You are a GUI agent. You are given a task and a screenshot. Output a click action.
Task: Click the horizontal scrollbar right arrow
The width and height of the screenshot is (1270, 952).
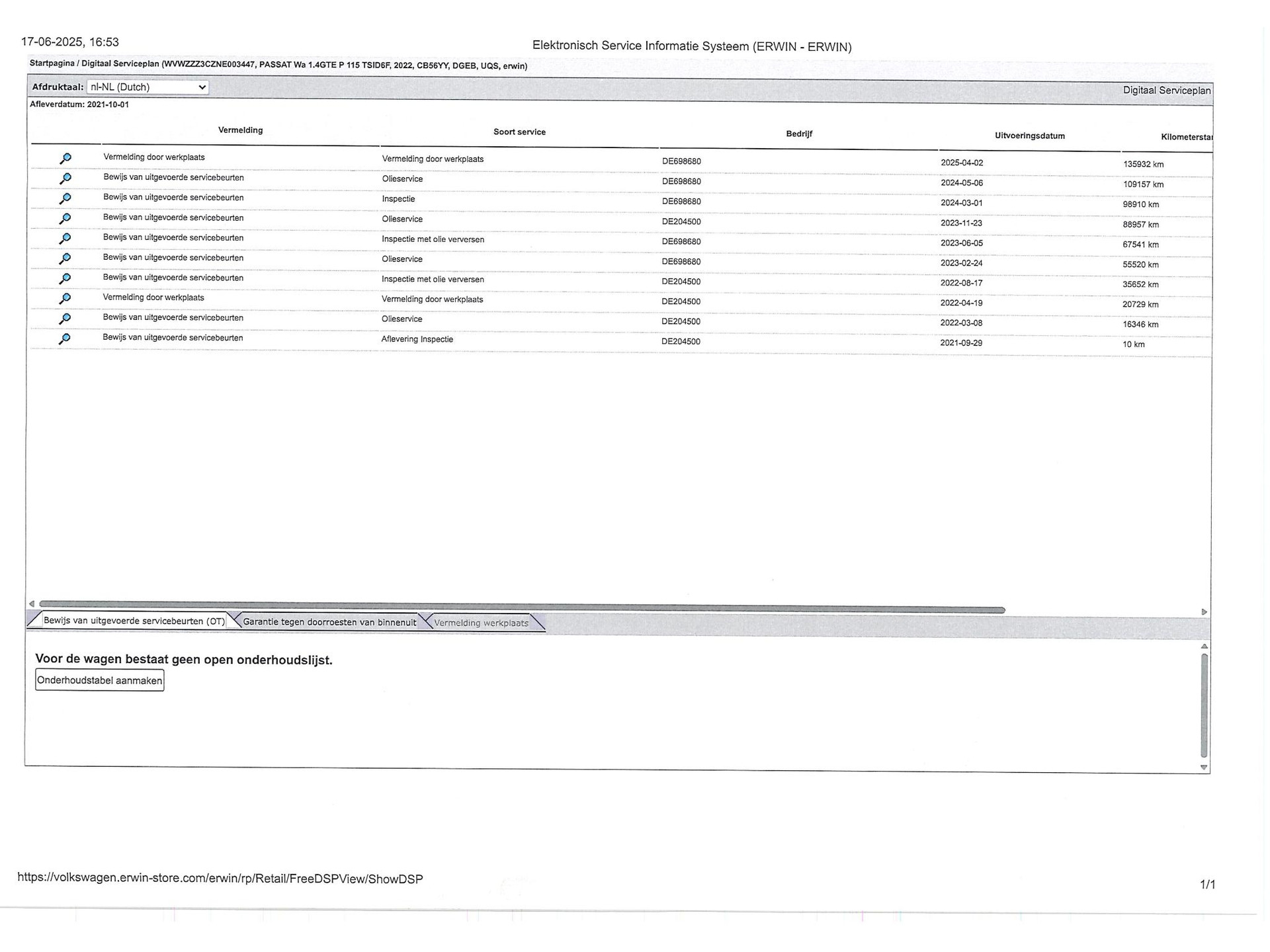tap(1204, 612)
